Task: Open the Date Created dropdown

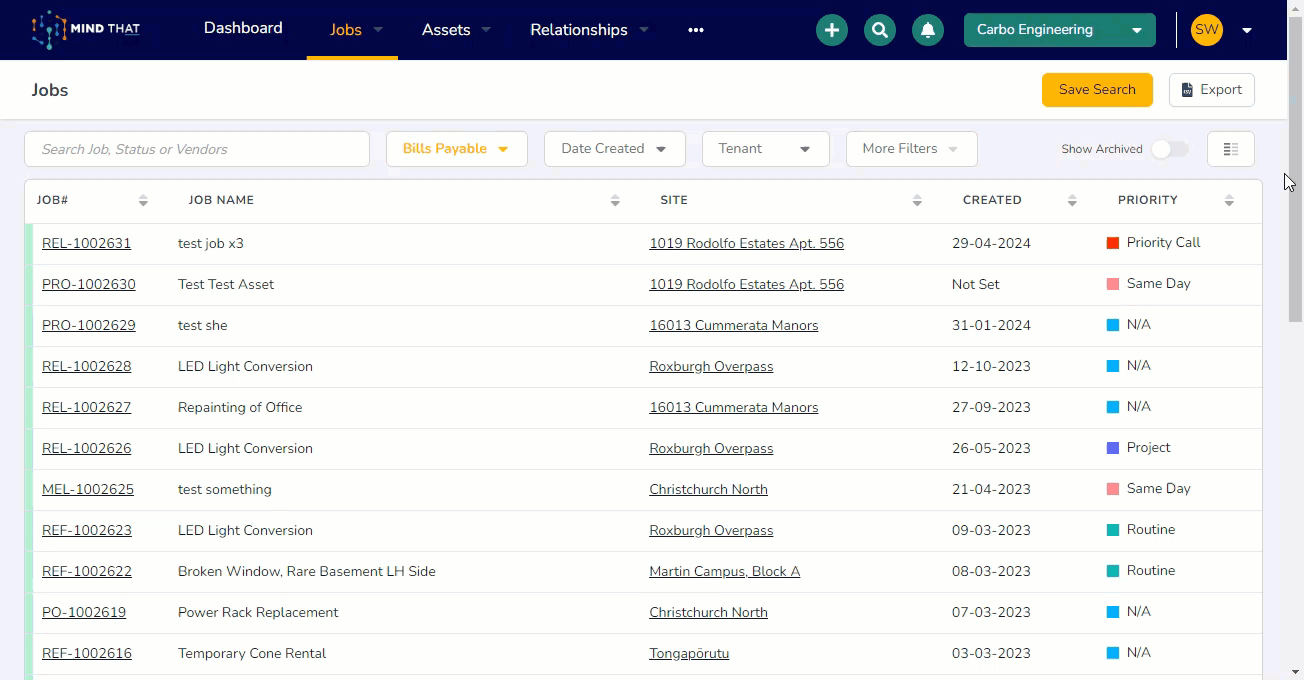Action: click(614, 149)
